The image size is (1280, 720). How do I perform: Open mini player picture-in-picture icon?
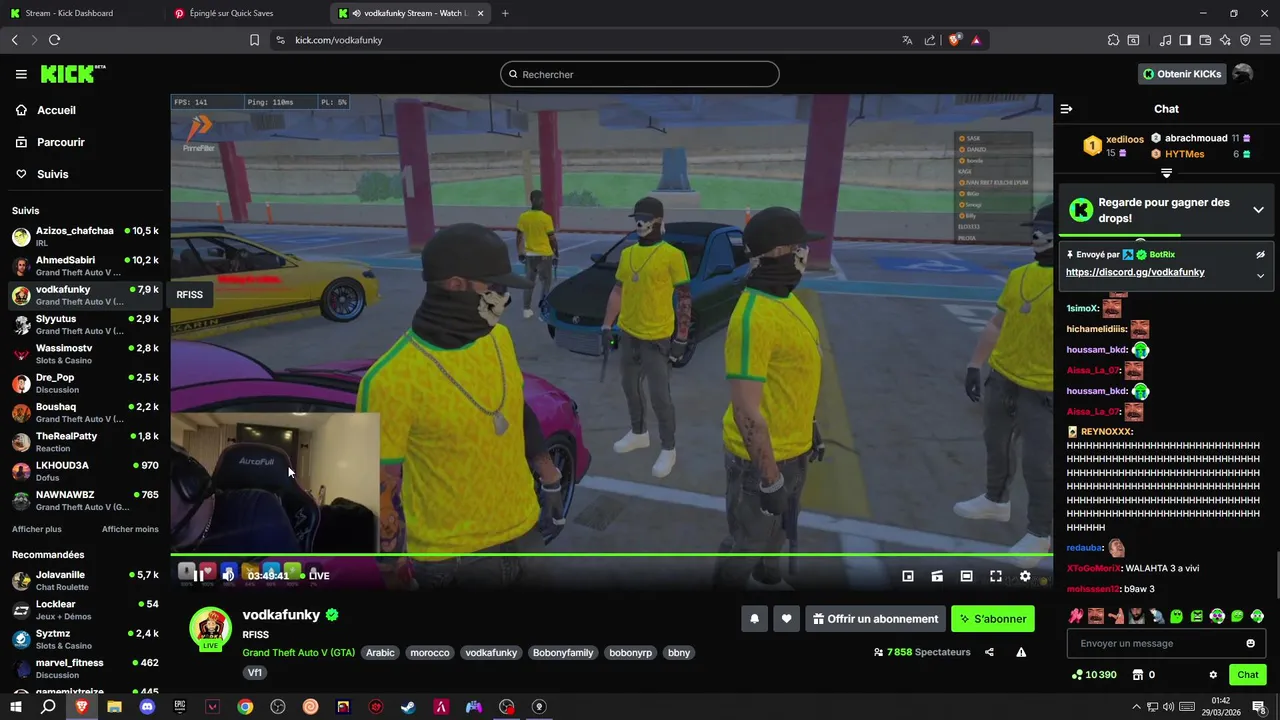[x=908, y=576]
